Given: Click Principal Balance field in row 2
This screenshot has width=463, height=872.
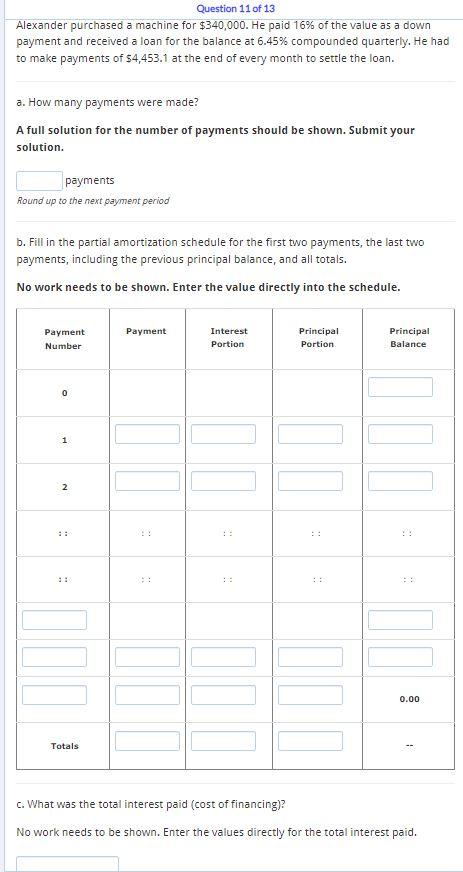Looking at the screenshot, I should pyautogui.click(x=400, y=481).
